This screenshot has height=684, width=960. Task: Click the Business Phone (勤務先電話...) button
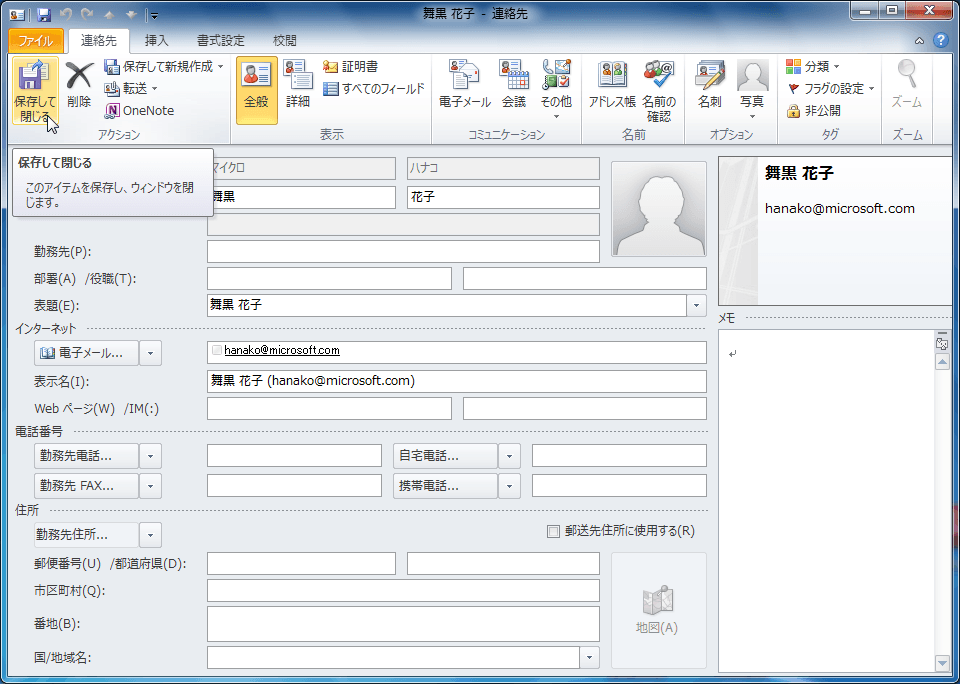point(86,456)
